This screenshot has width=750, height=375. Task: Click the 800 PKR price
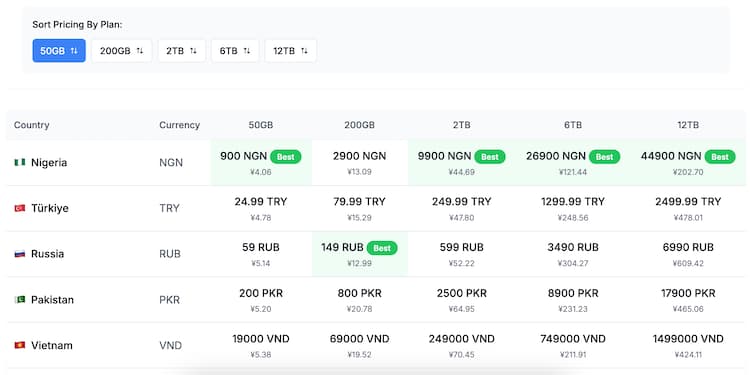[359, 293]
